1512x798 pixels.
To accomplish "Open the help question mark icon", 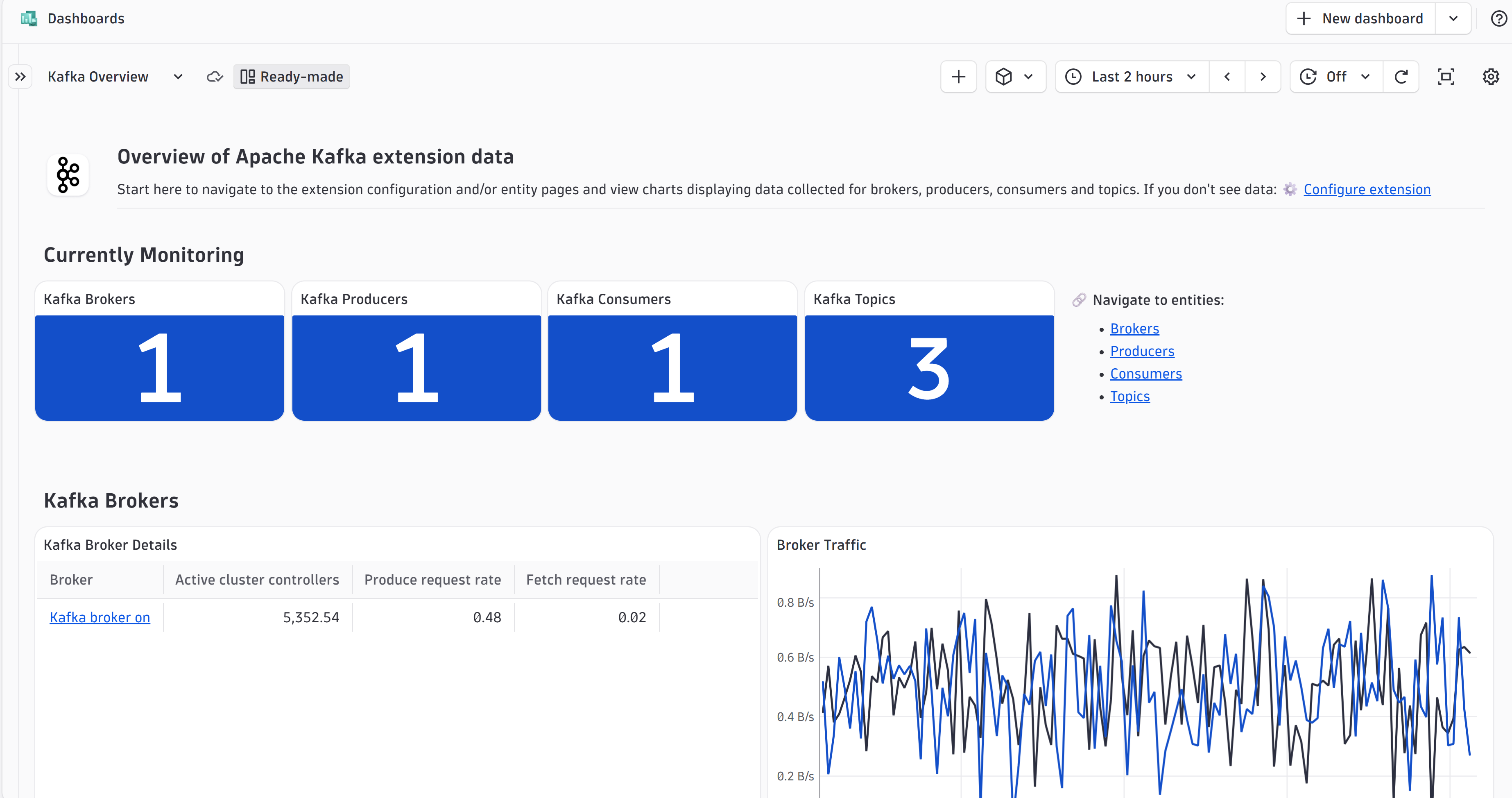I will point(1498,19).
